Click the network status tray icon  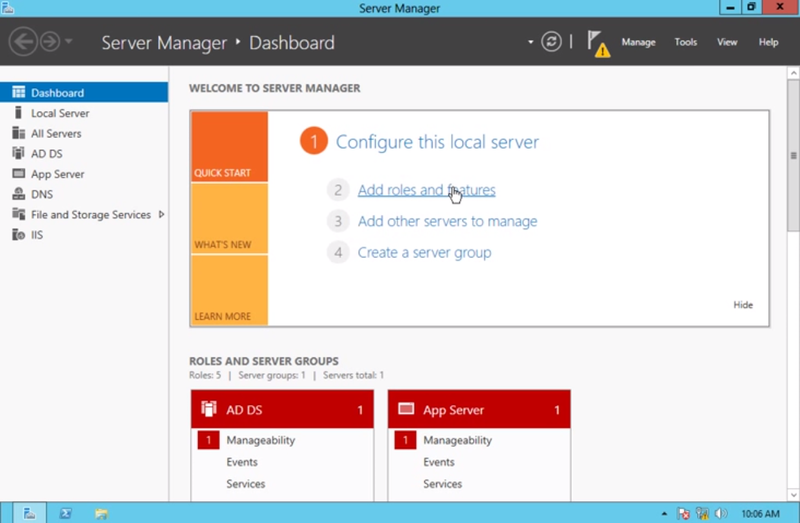click(x=703, y=514)
